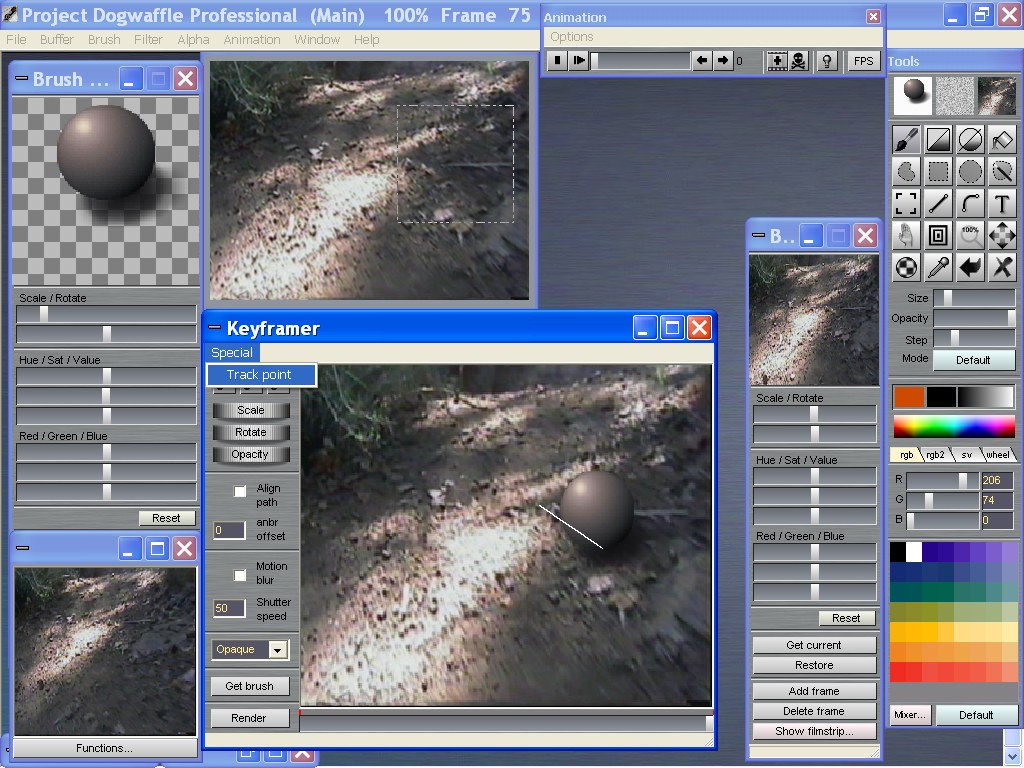Select the paintbrush tool in Tools panel
Image resolution: width=1024 pixels, height=768 pixels.
click(x=906, y=140)
